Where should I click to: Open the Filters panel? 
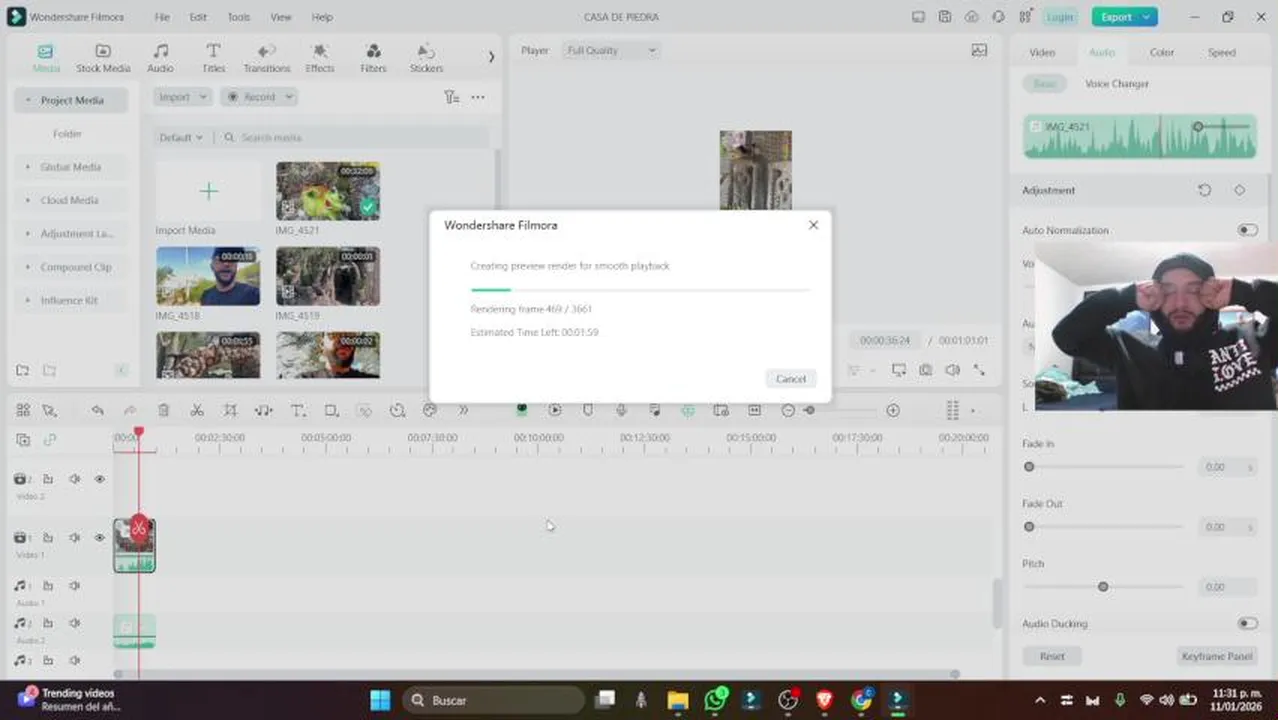[373, 59]
